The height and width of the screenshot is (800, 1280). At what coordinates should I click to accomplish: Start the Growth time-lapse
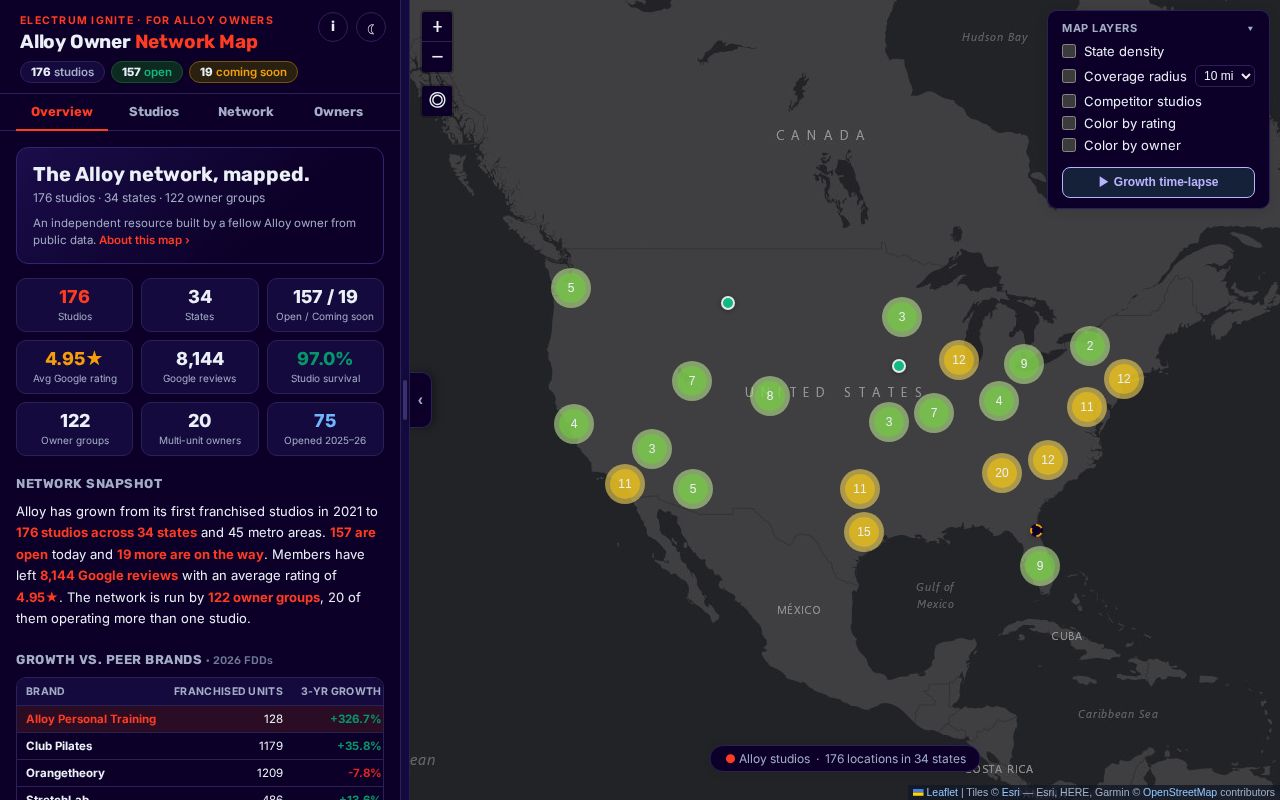(x=1158, y=182)
